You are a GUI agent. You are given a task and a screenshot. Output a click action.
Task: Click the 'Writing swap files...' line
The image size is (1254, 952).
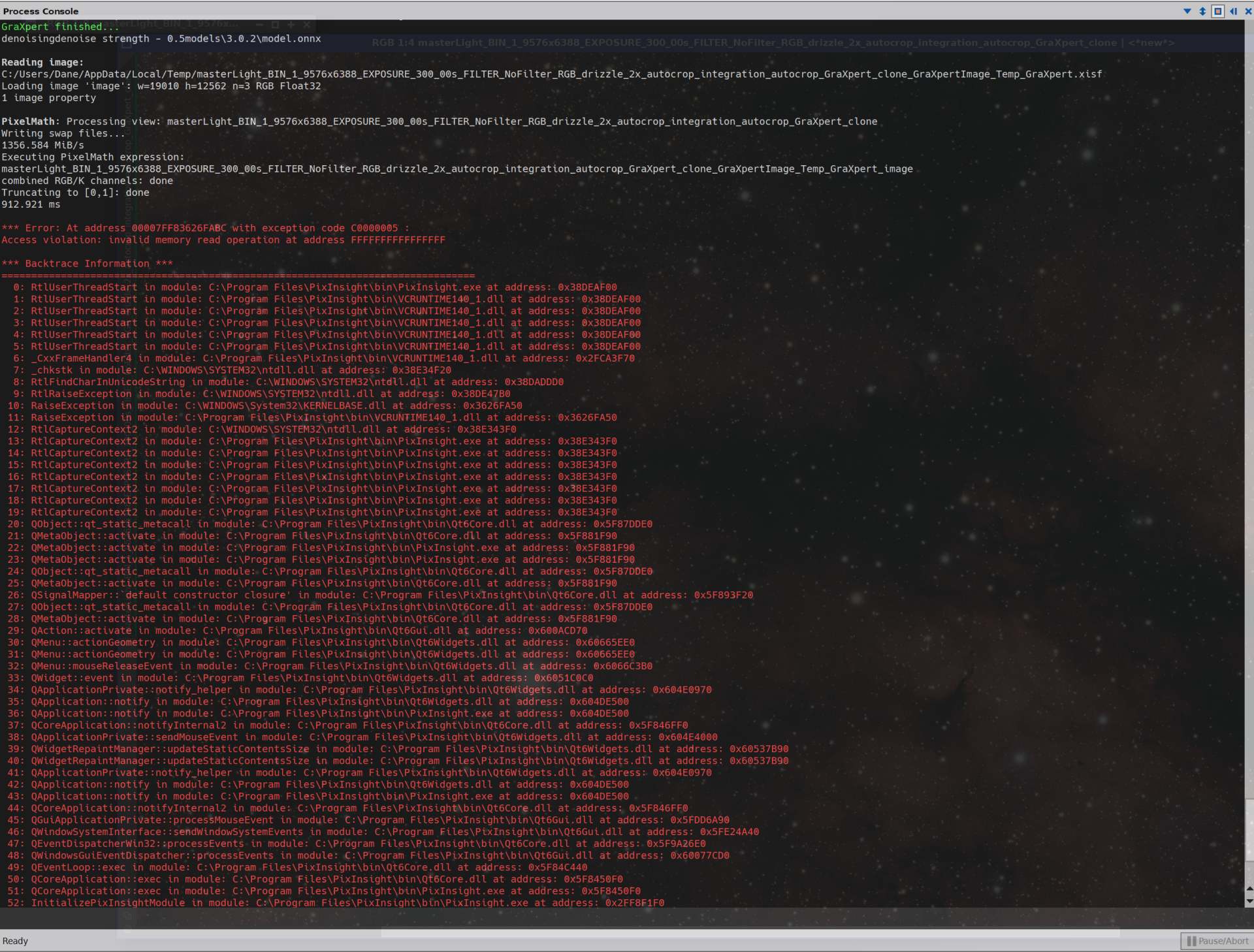(x=63, y=133)
